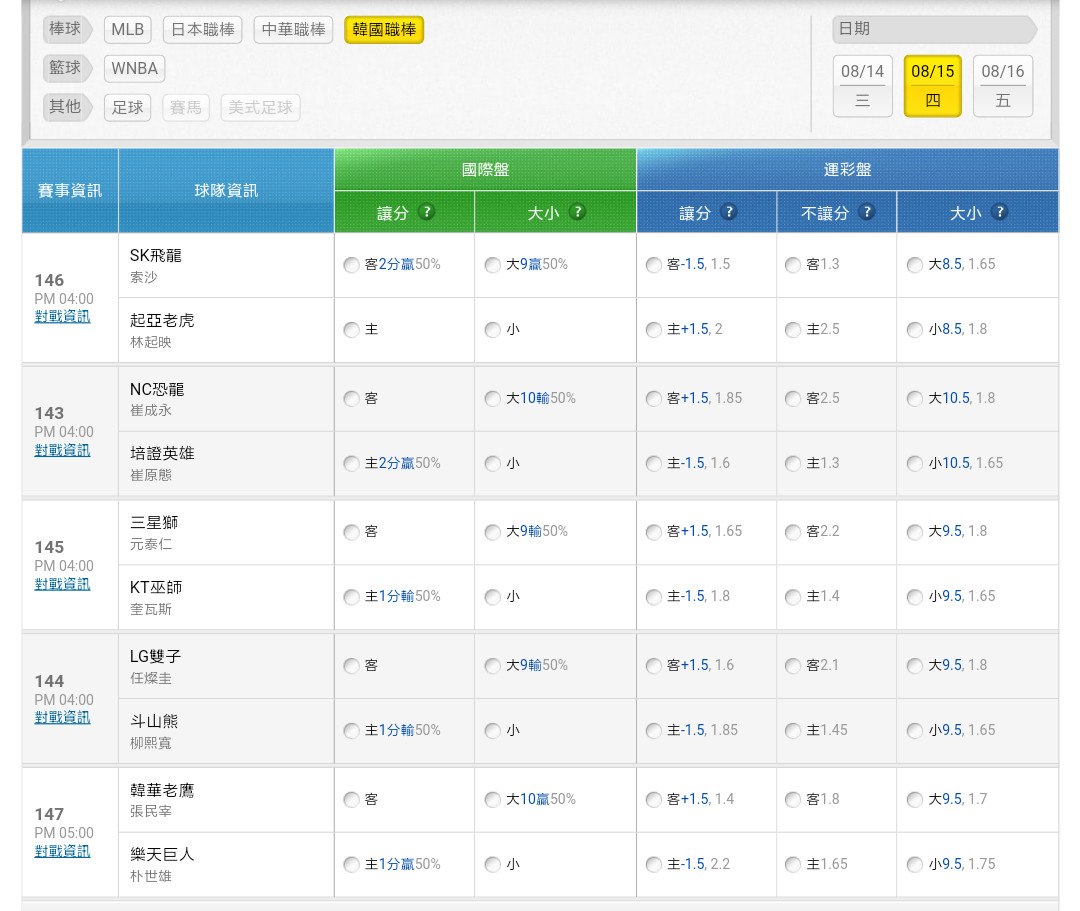Select 小10.5, 1.65 in game 143
The image size is (1080, 911).
point(915,464)
